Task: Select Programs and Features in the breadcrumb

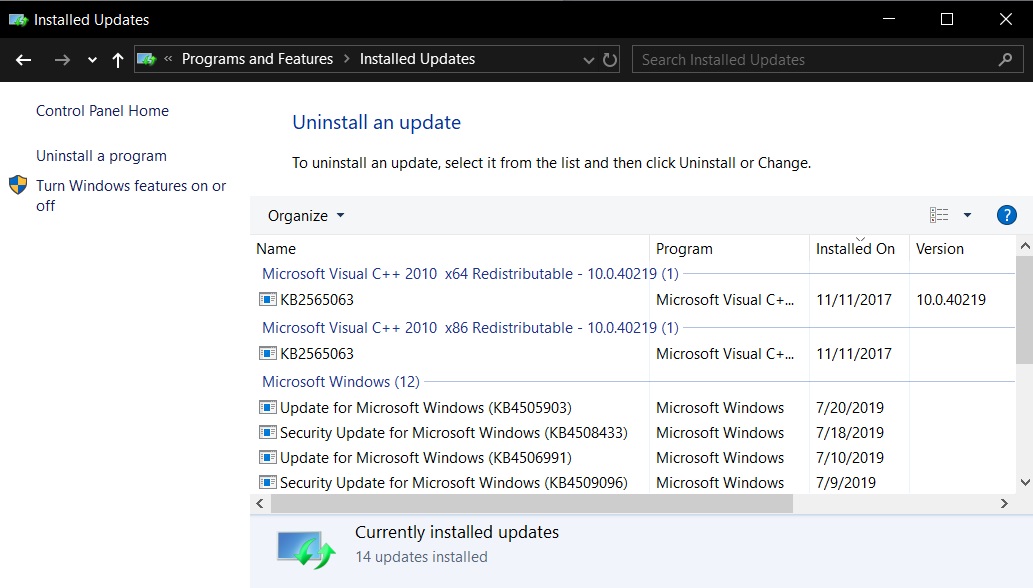Action: (257, 59)
